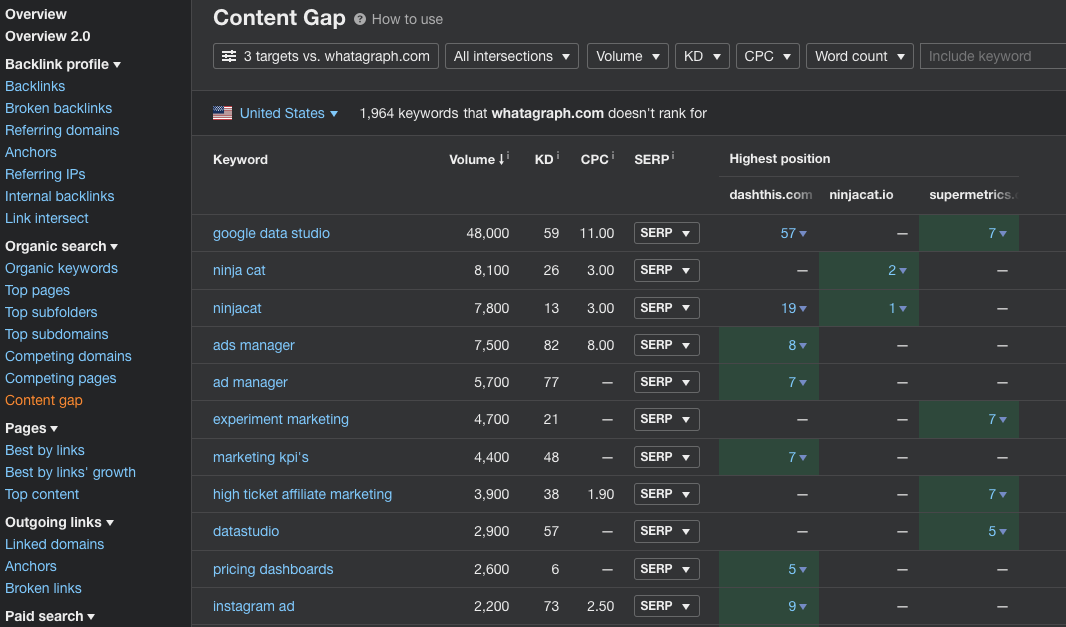Click the 3 targets vs. whatagraph.com button
1066x627 pixels.
(326, 56)
